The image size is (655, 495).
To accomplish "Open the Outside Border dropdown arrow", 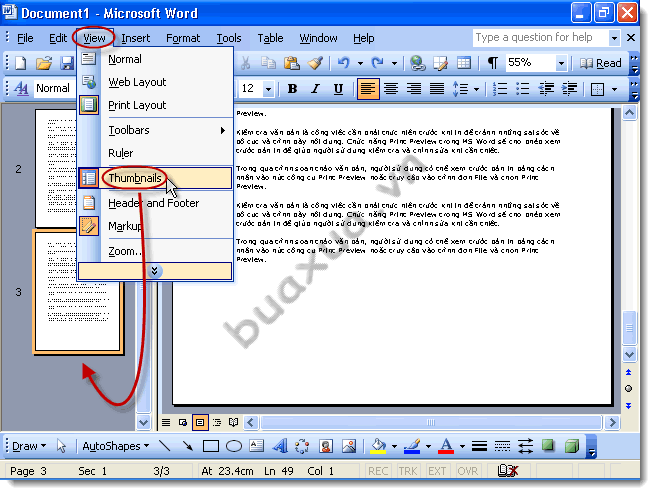I will [x=614, y=89].
